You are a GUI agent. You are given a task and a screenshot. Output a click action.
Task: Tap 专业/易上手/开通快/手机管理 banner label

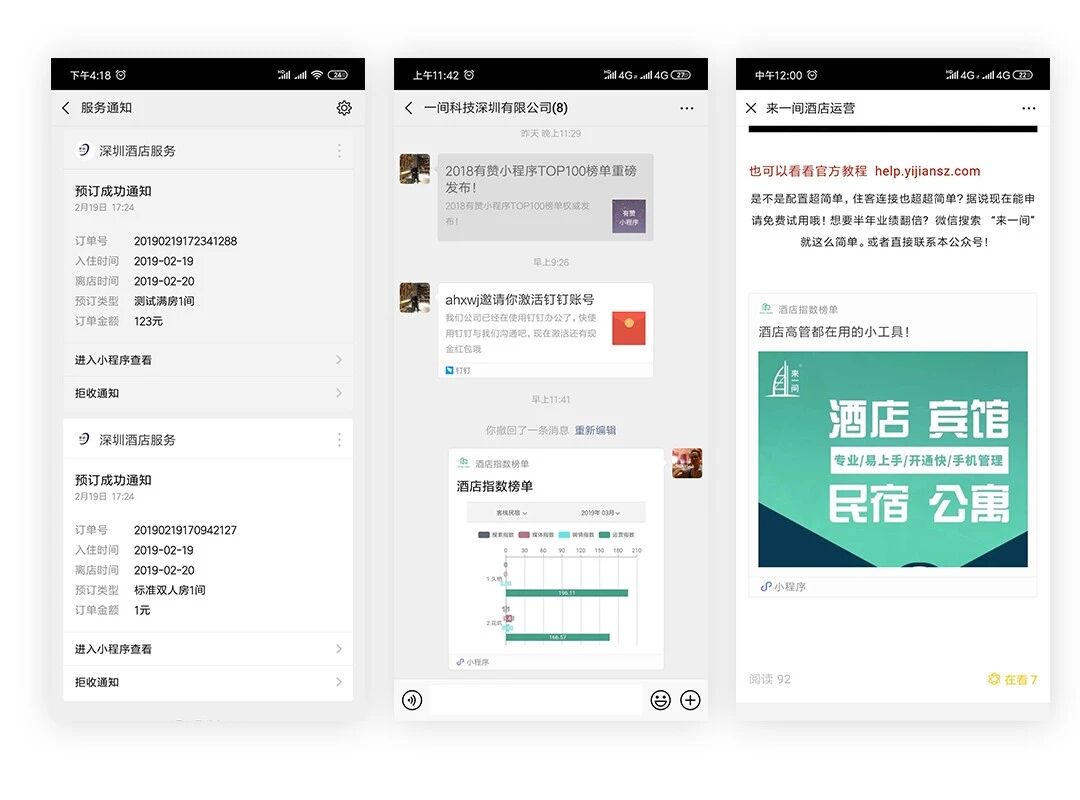918,460
